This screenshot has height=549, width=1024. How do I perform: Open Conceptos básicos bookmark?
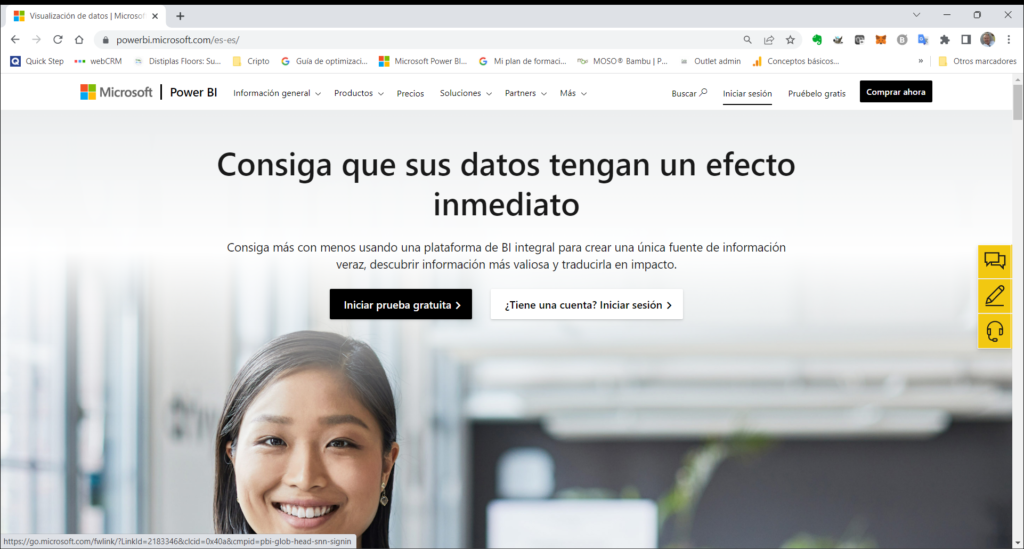[x=795, y=61]
